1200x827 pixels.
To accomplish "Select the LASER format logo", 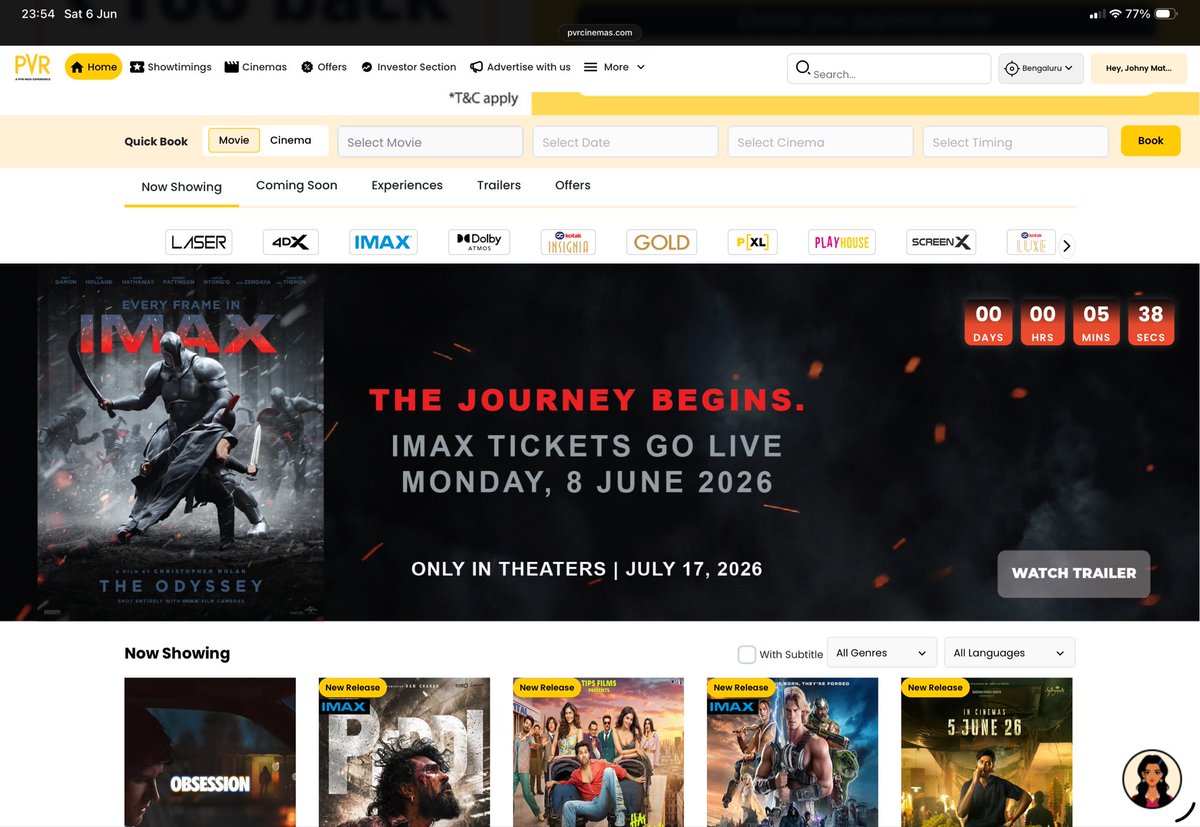I will click(199, 242).
